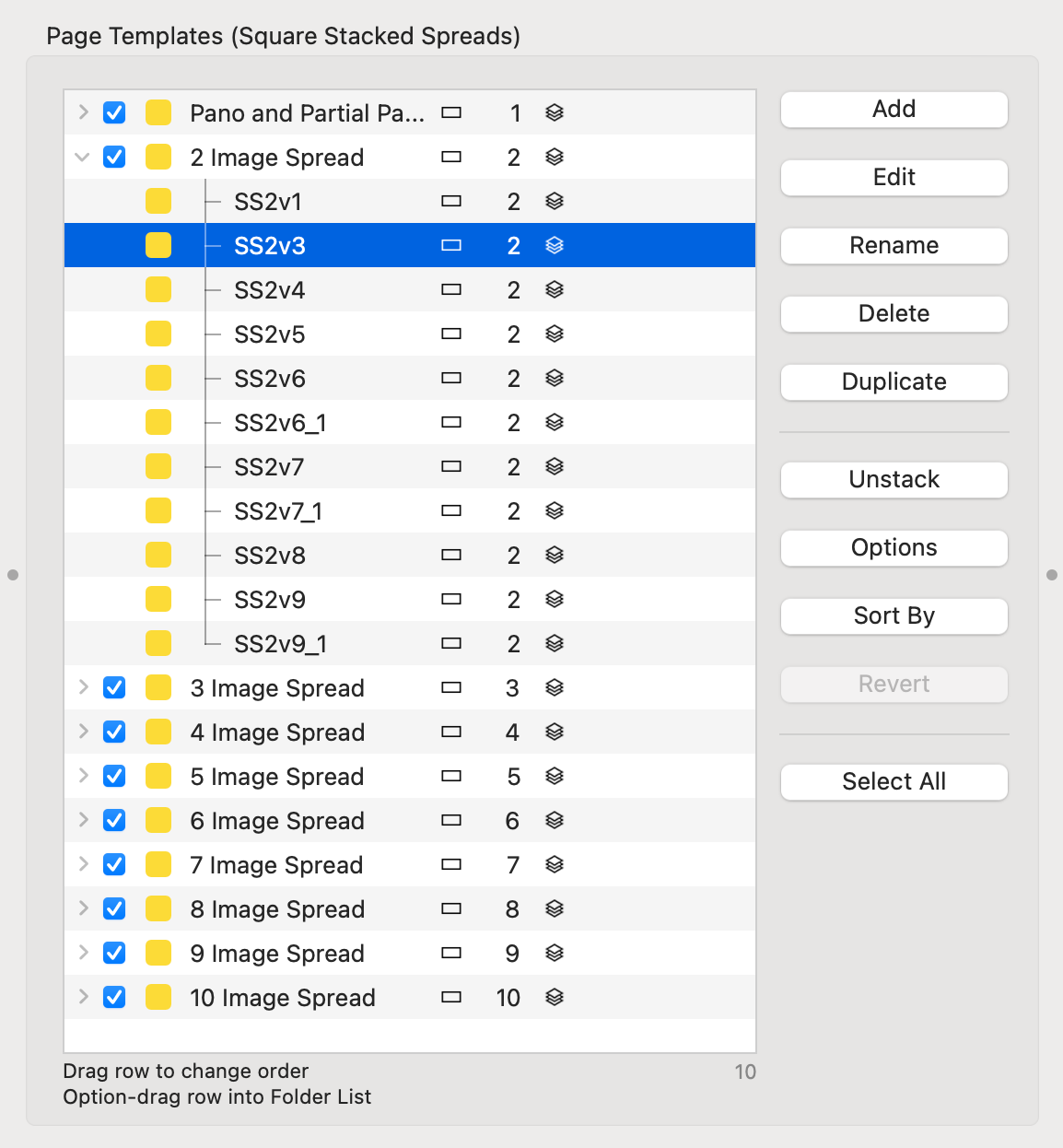
Task: Disable the 5 Image Spread checkbox
Action: click(x=114, y=776)
